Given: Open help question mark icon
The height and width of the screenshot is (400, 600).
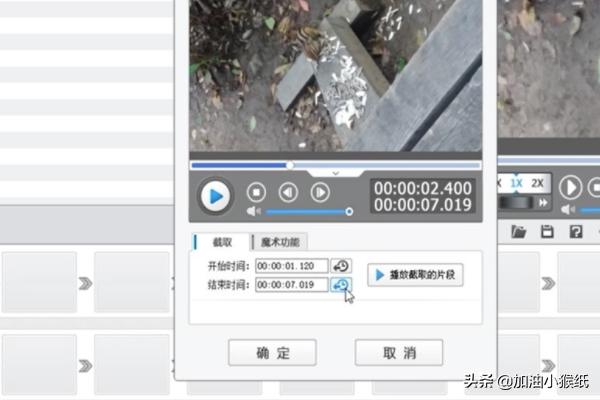Looking at the screenshot, I should (x=576, y=232).
